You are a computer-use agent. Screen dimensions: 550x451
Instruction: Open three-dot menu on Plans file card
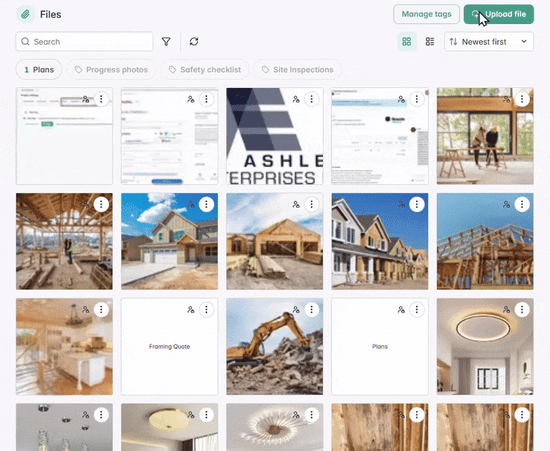pyautogui.click(x=417, y=310)
